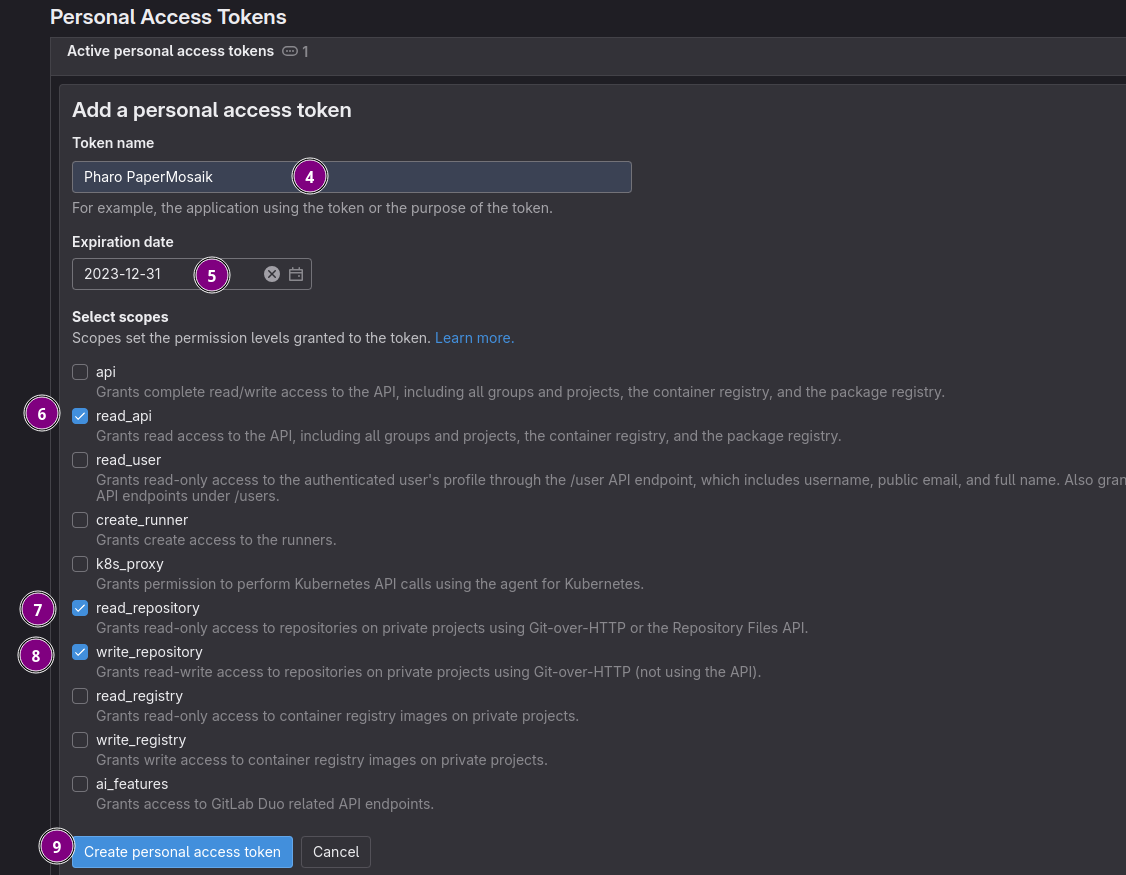Check the read_user scope

80,460
